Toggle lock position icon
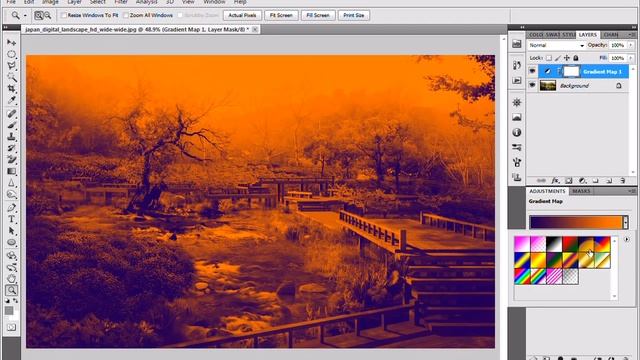 [567, 58]
